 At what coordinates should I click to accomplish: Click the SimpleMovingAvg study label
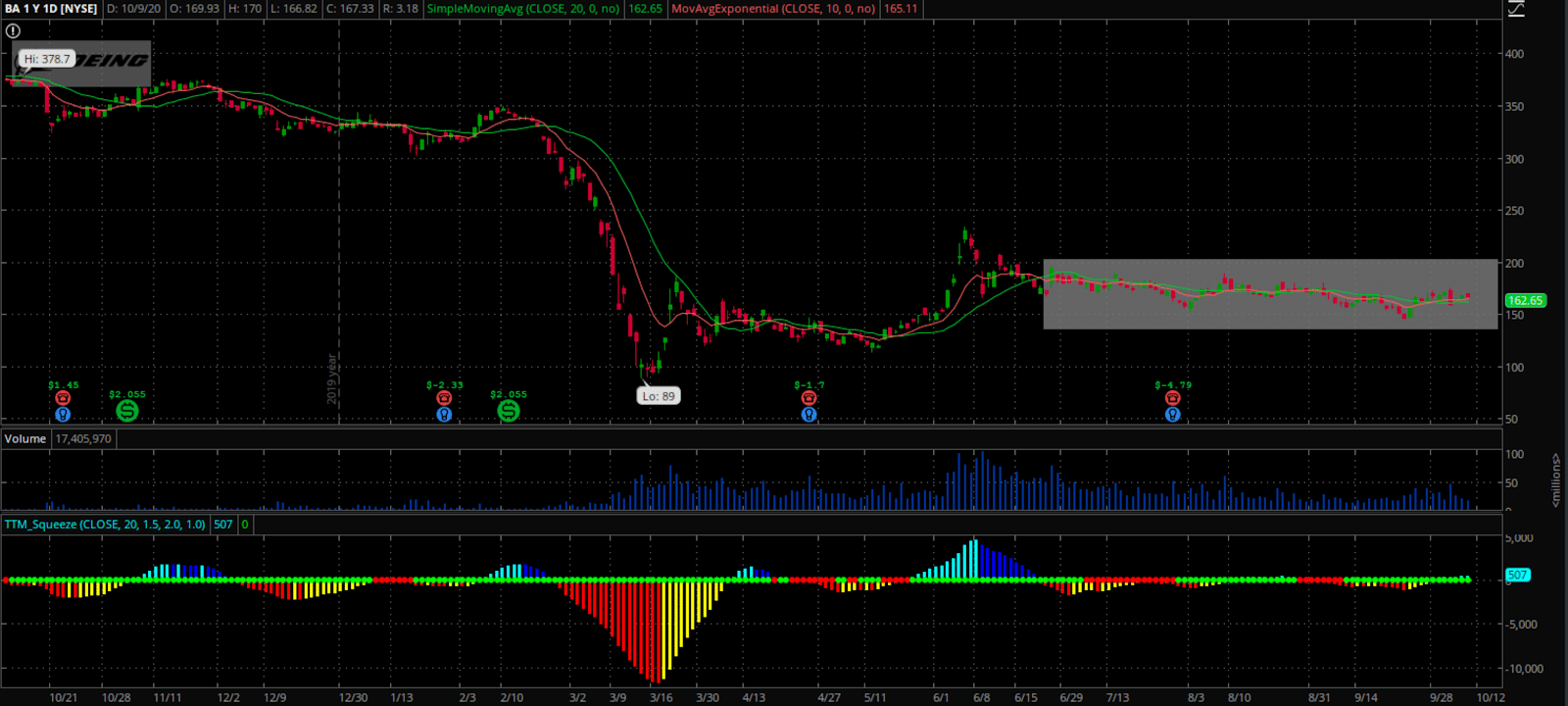pos(523,9)
